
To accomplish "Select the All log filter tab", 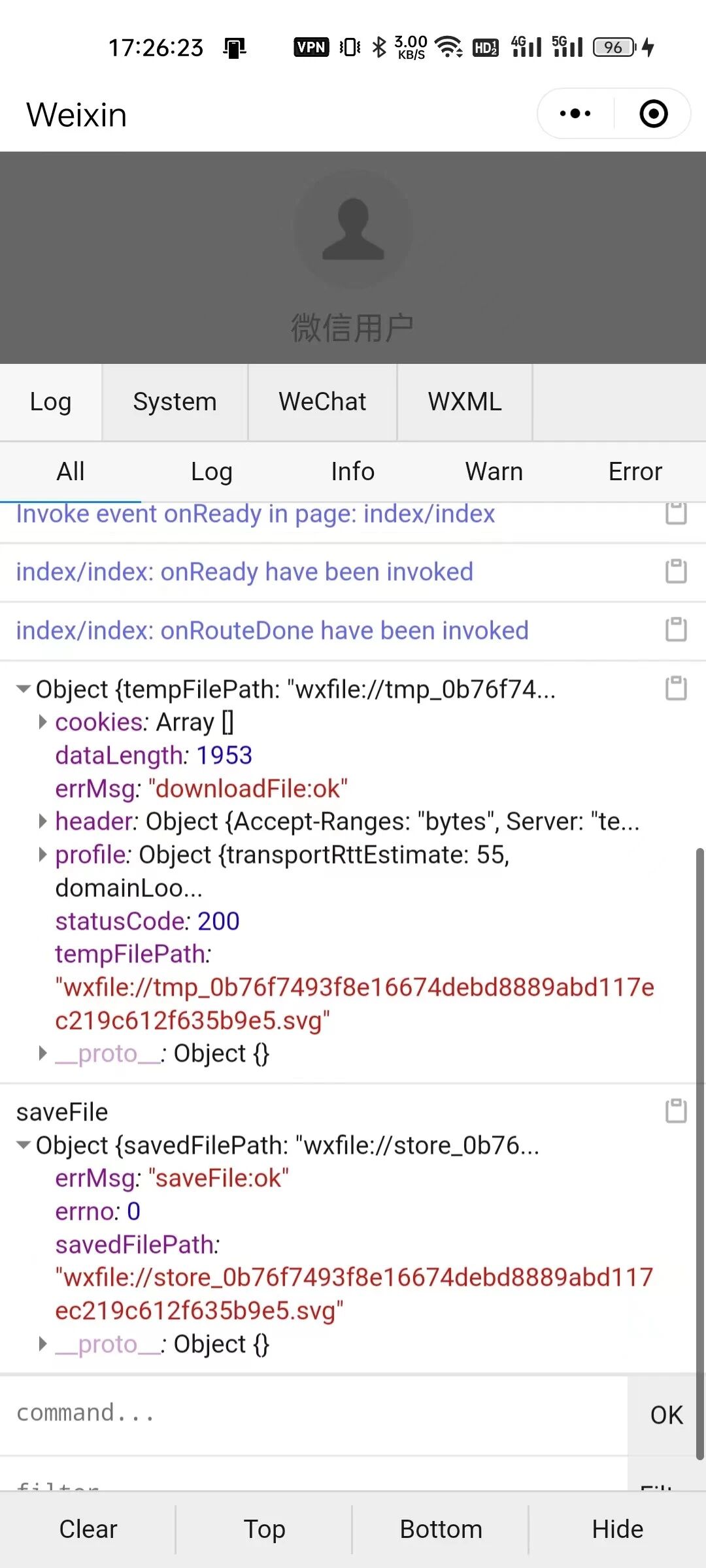I will [x=71, y=472].
